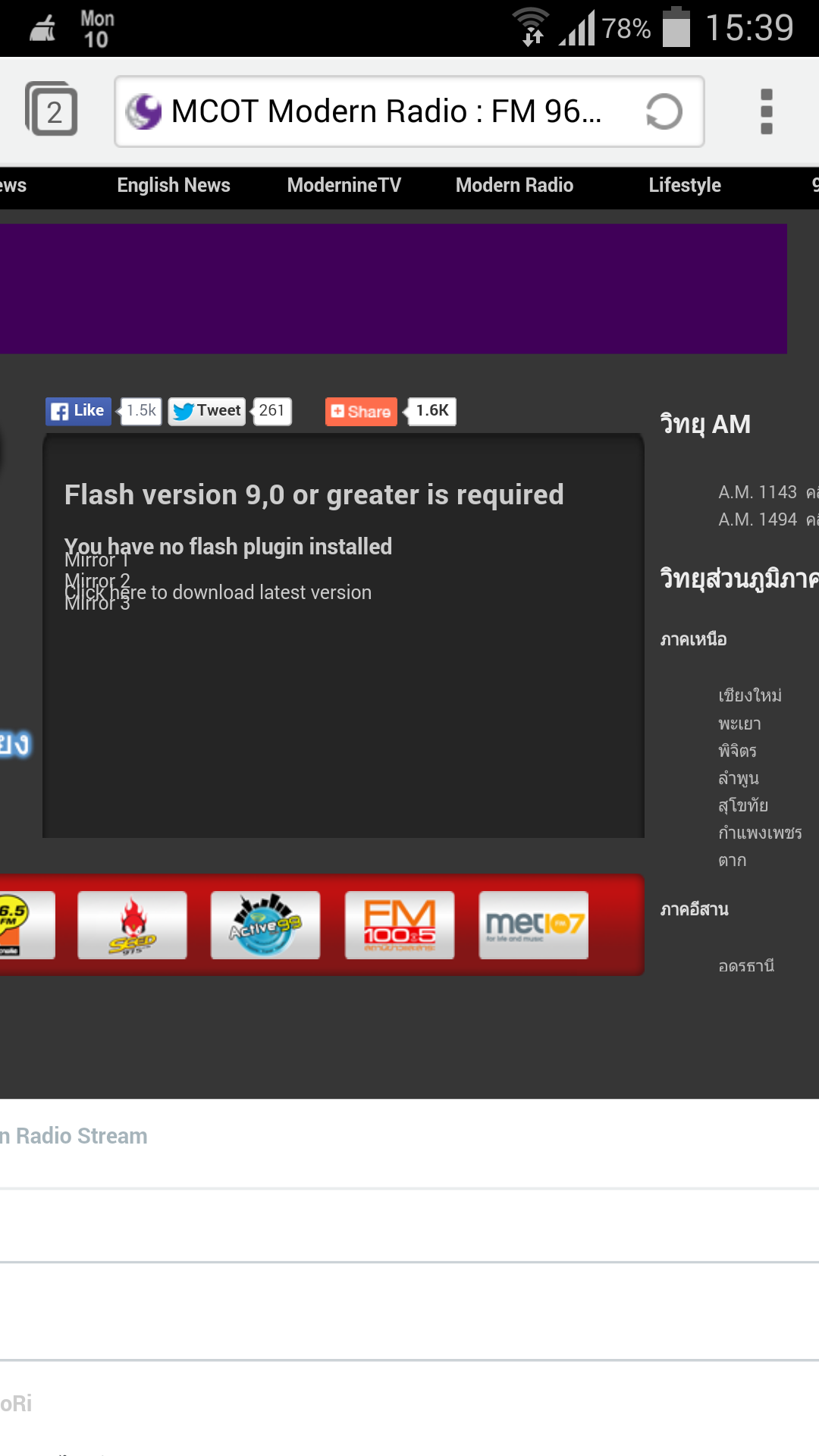Select the สุโขทัย regional station
Image resolution: width=819 pixels, height=1456 pixels.
743,805
